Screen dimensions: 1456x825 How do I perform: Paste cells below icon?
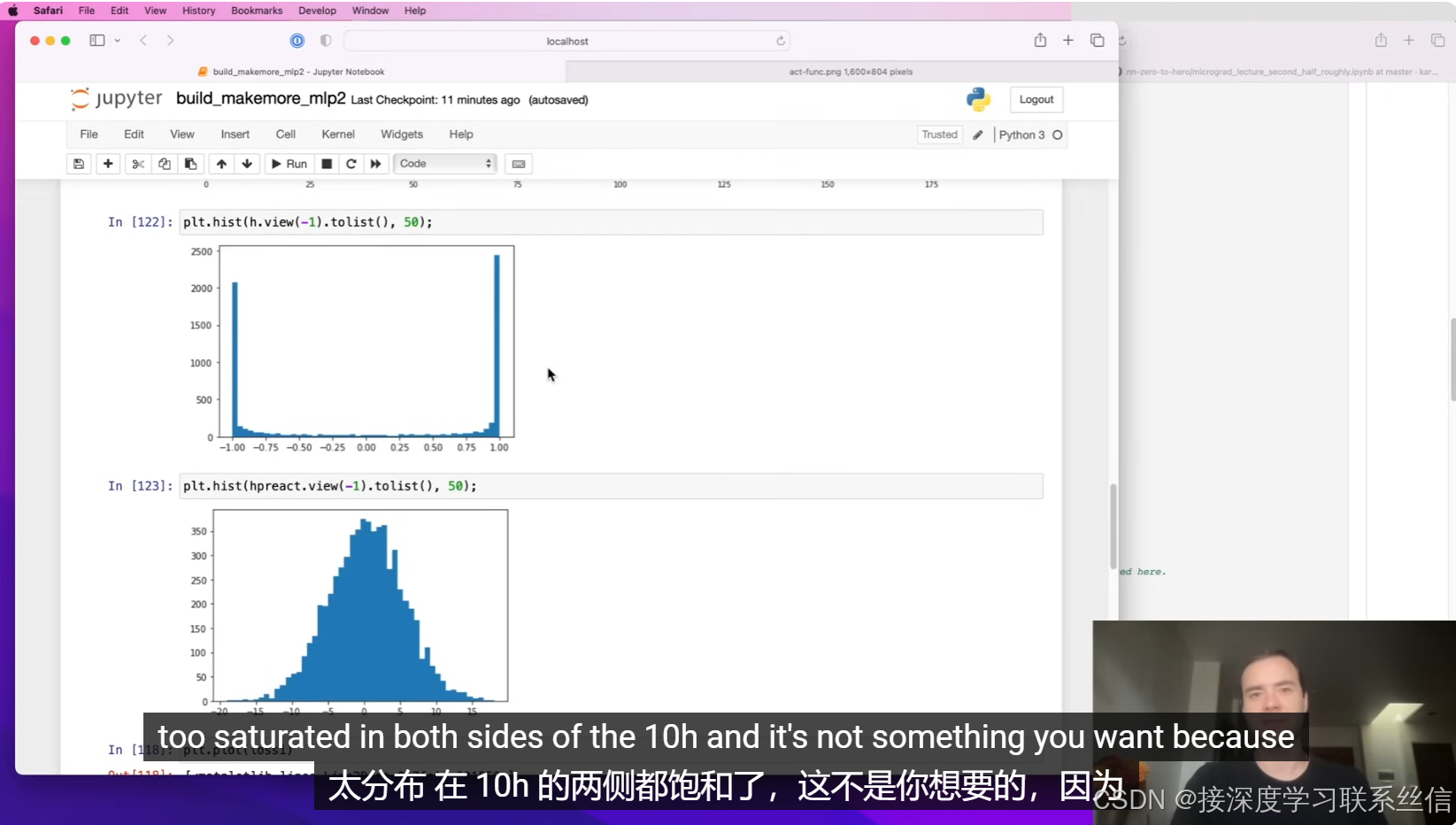tap(190, 164)
